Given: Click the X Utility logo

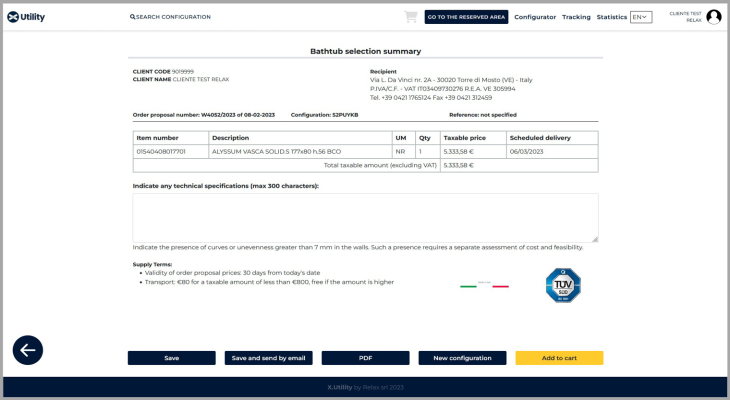Looking at the screenshot, I should [x=26, y=17].
